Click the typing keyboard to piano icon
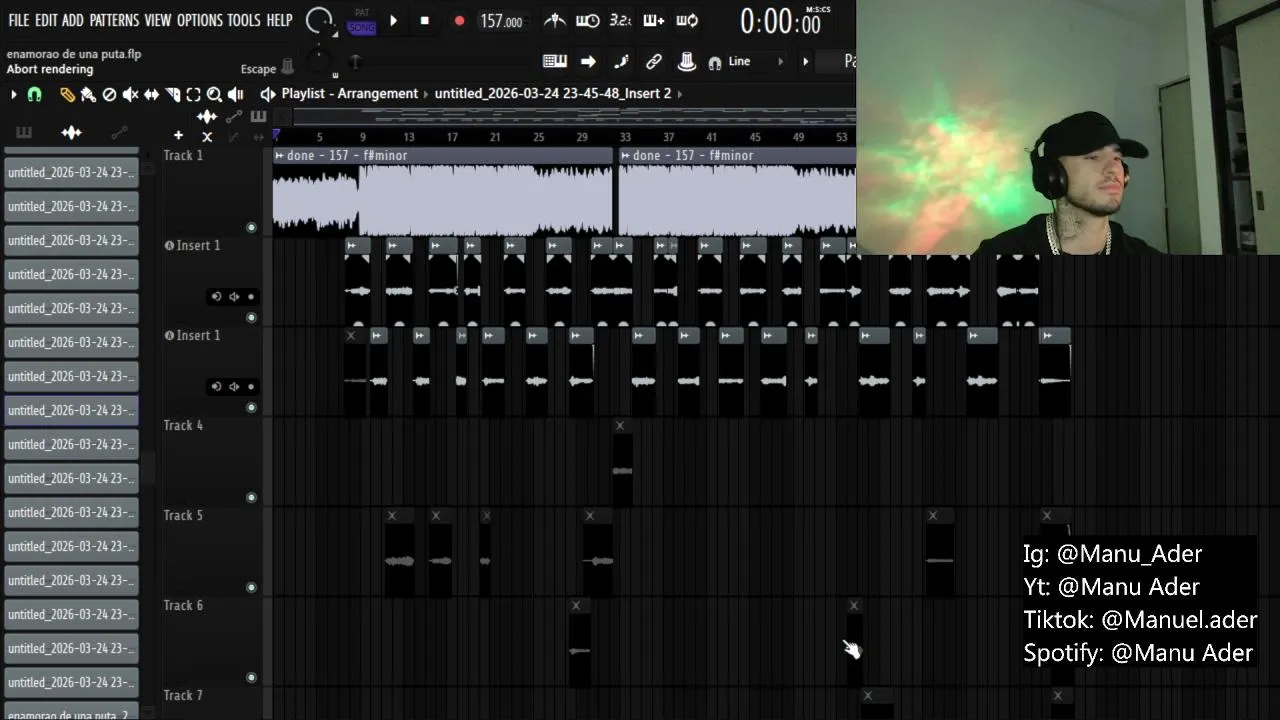 [x=555, y=61]
